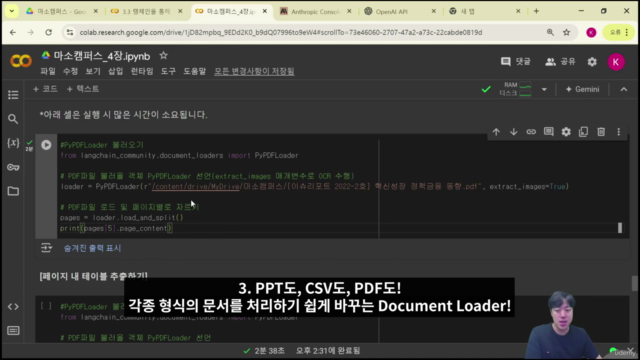The height and width of the screenshot is (360, 640).
Task: Go back in browser
Action: pyautogui.click(x=13, y=32)
